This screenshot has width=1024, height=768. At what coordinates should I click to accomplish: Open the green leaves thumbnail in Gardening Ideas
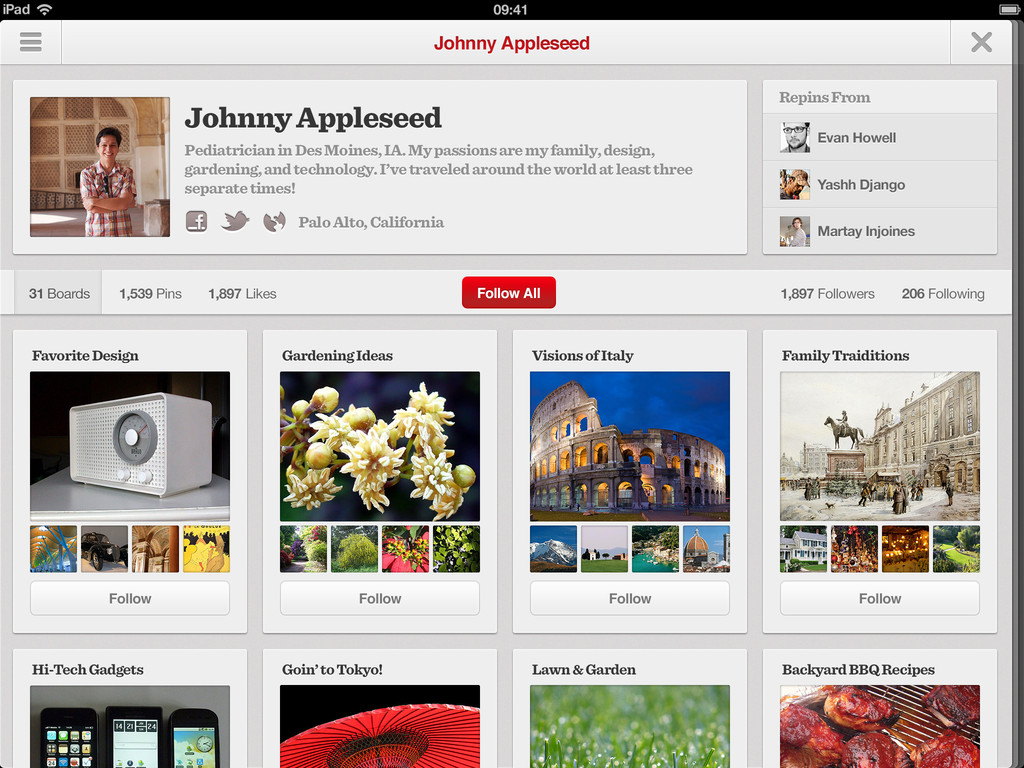click(456, 549)
